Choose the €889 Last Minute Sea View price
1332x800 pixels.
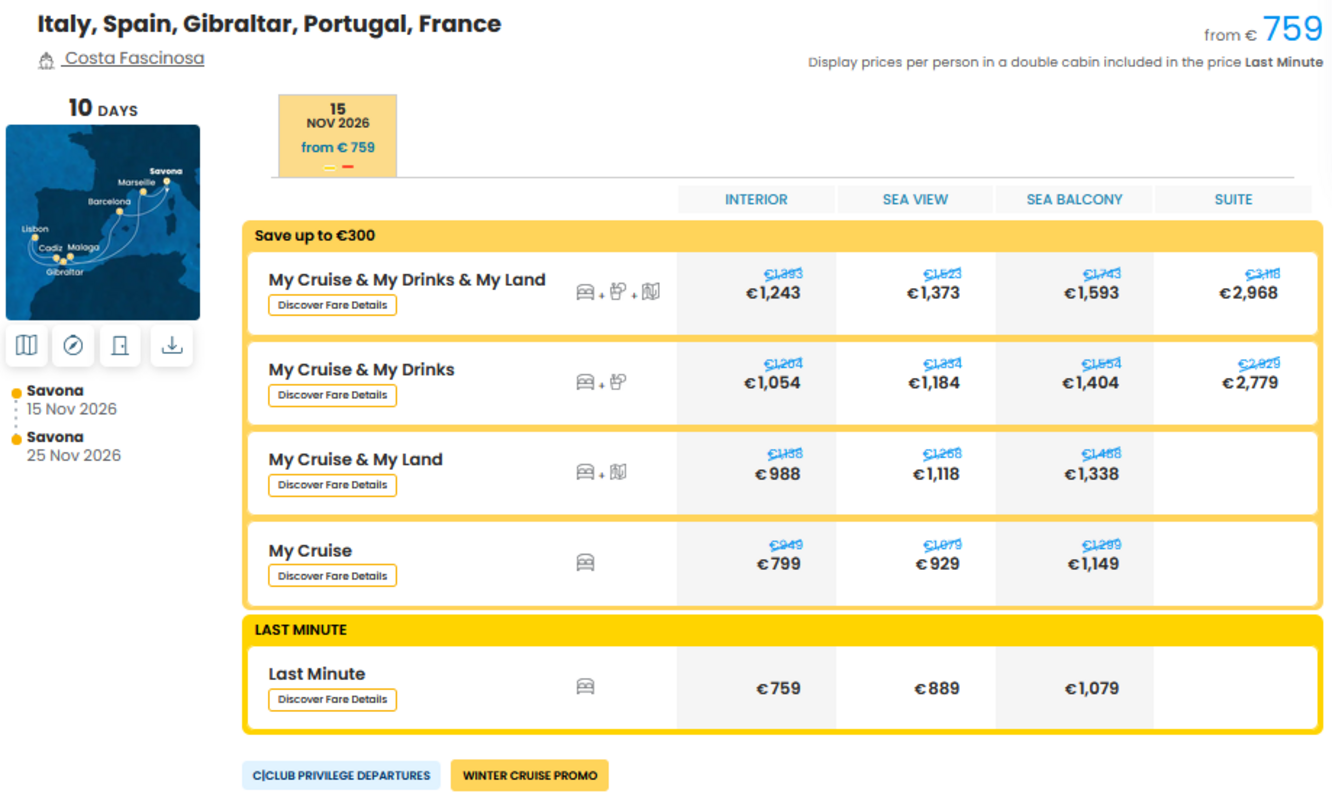tap(937, 688)
